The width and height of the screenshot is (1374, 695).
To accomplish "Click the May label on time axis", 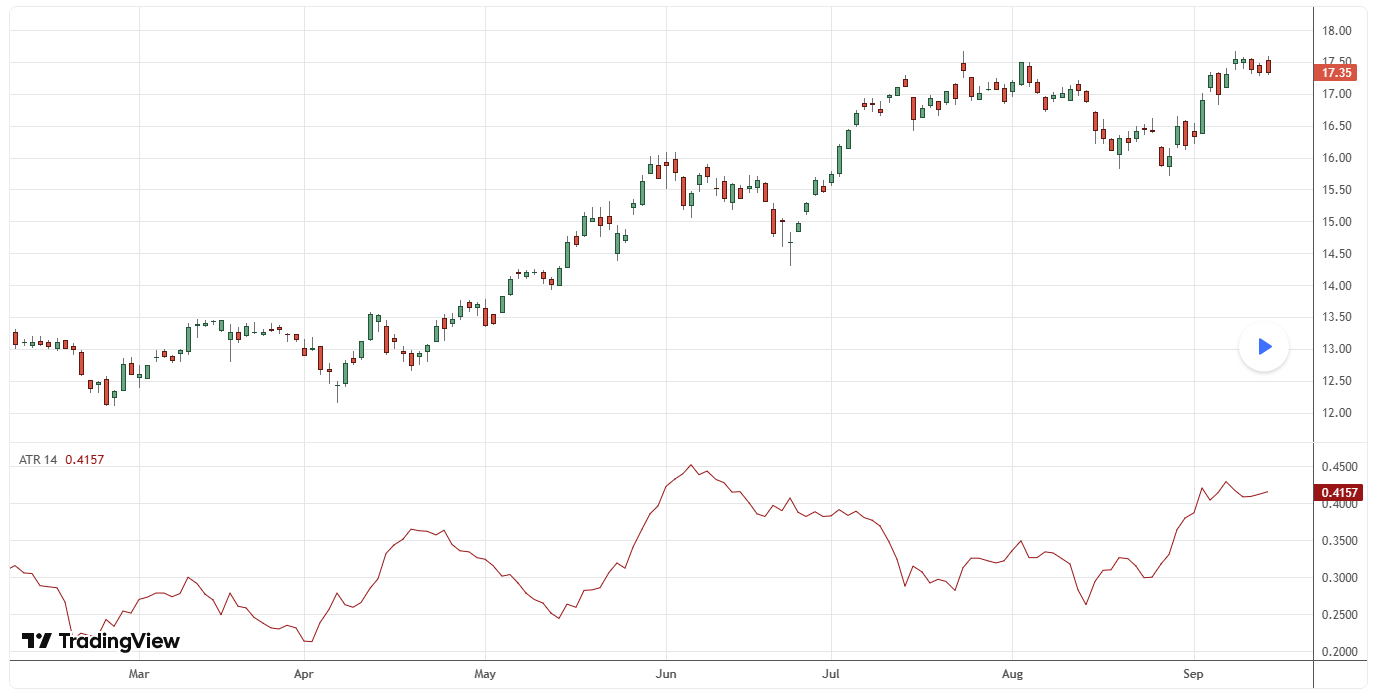I will [484, 674].
